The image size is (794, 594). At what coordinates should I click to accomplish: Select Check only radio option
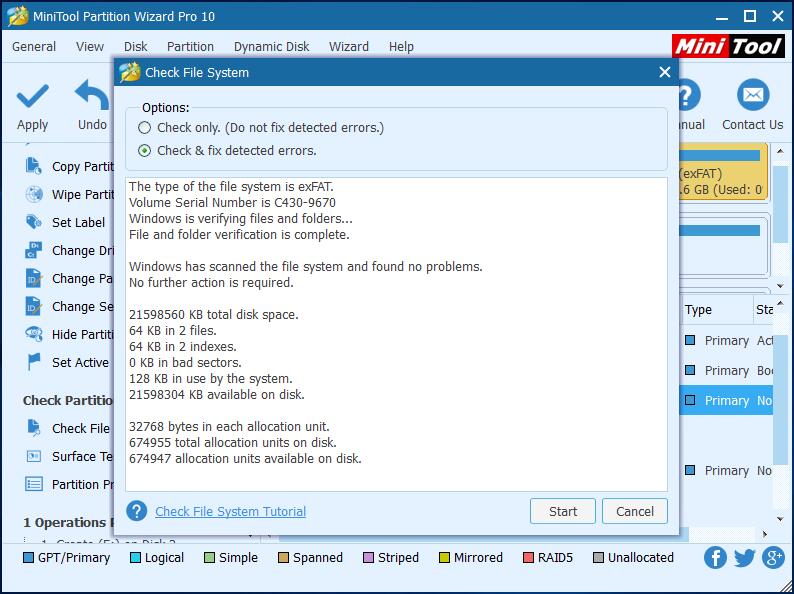tap(144, 128)
